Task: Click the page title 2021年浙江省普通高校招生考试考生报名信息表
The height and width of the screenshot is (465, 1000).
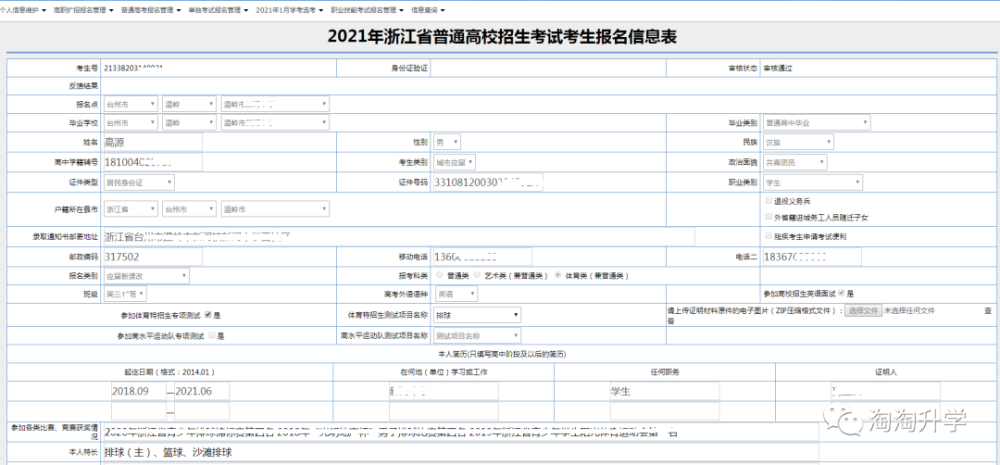Action: 502,37
